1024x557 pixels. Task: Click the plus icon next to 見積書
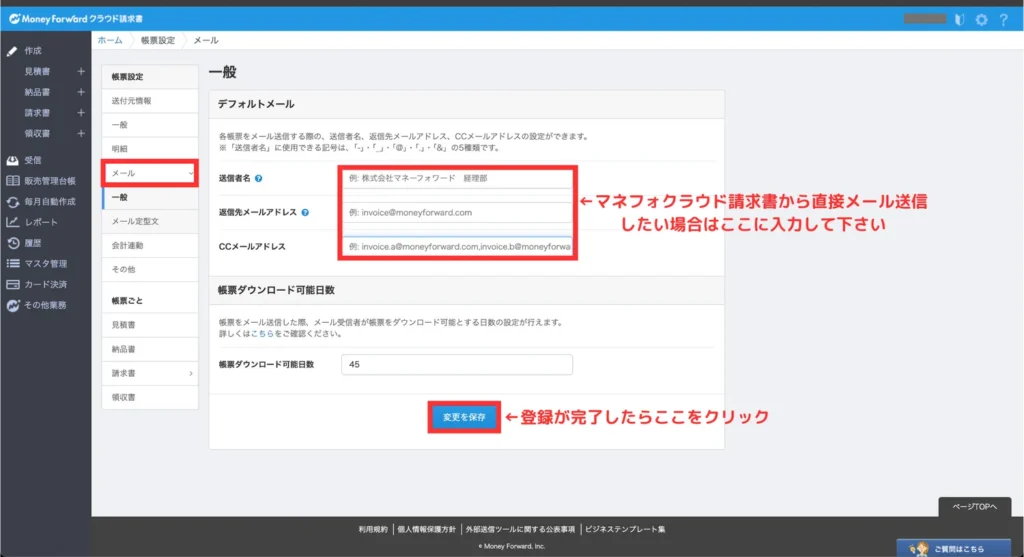81,71
